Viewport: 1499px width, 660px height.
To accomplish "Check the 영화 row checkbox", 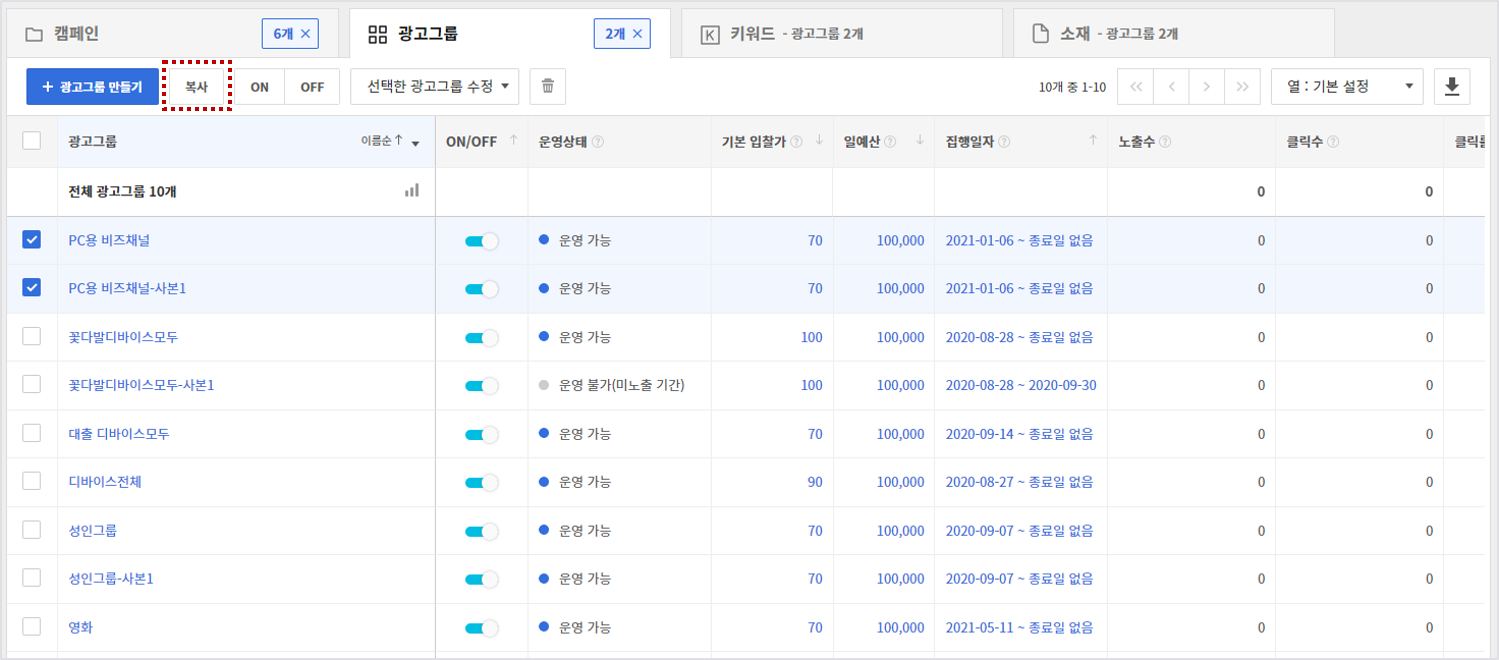I will (x=32, y=627).
